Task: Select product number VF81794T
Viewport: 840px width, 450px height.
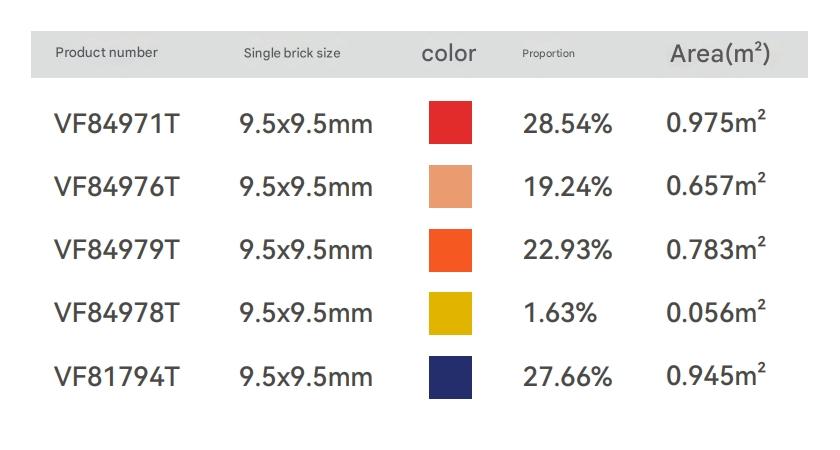Action: [x=117, y=377]
